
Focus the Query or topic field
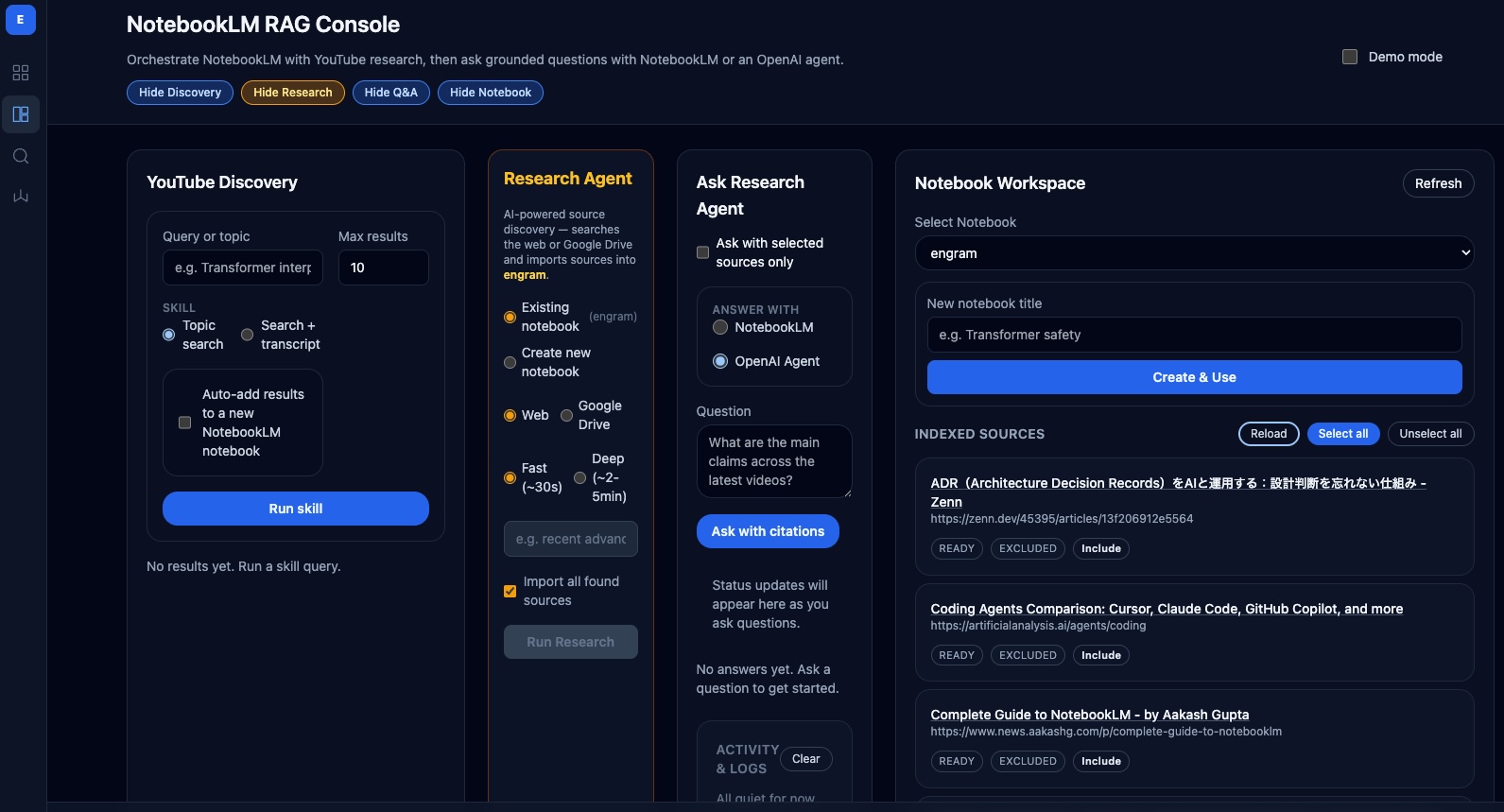click(243, 268)
